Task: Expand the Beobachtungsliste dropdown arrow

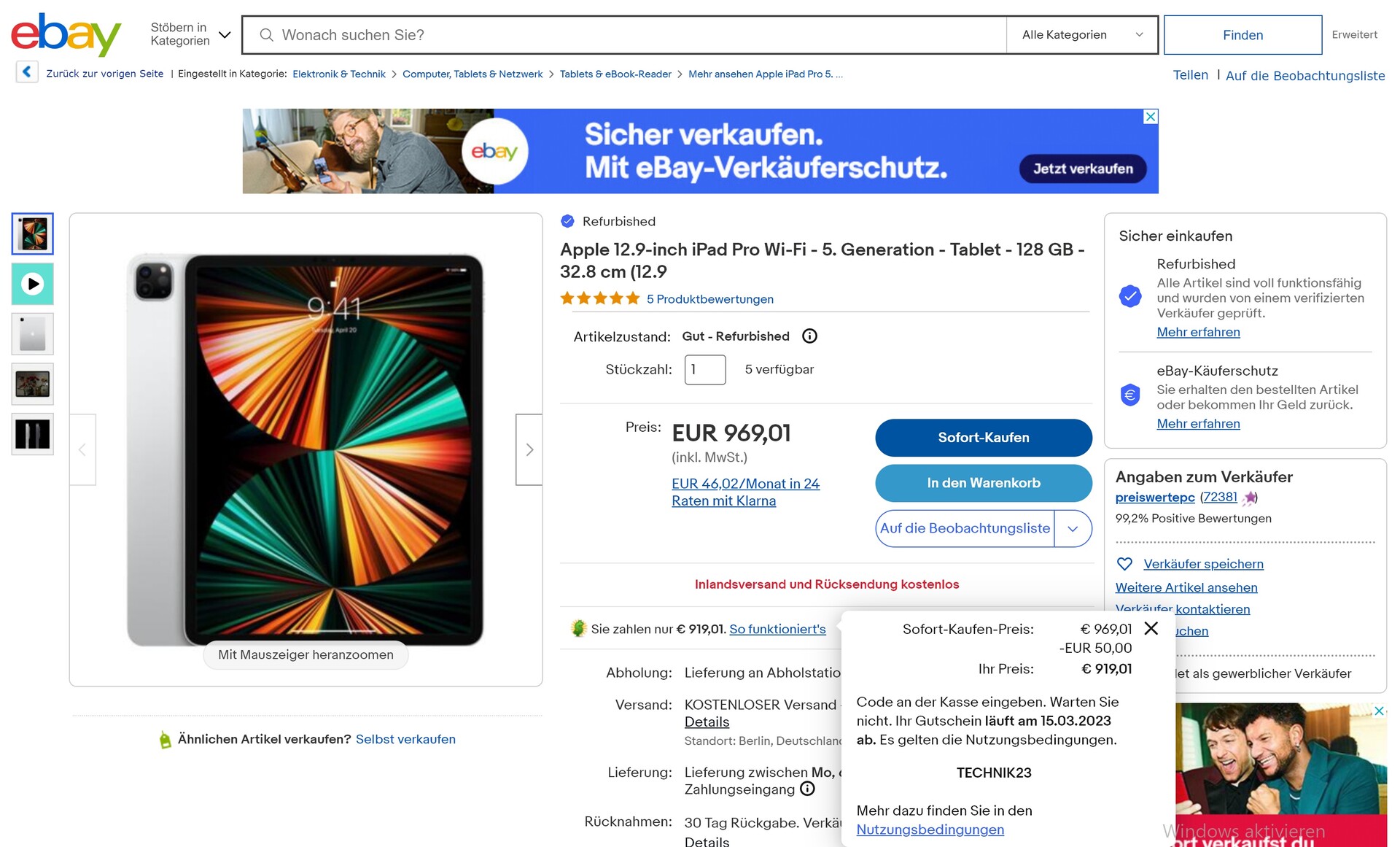Action: coord(1073,529)
